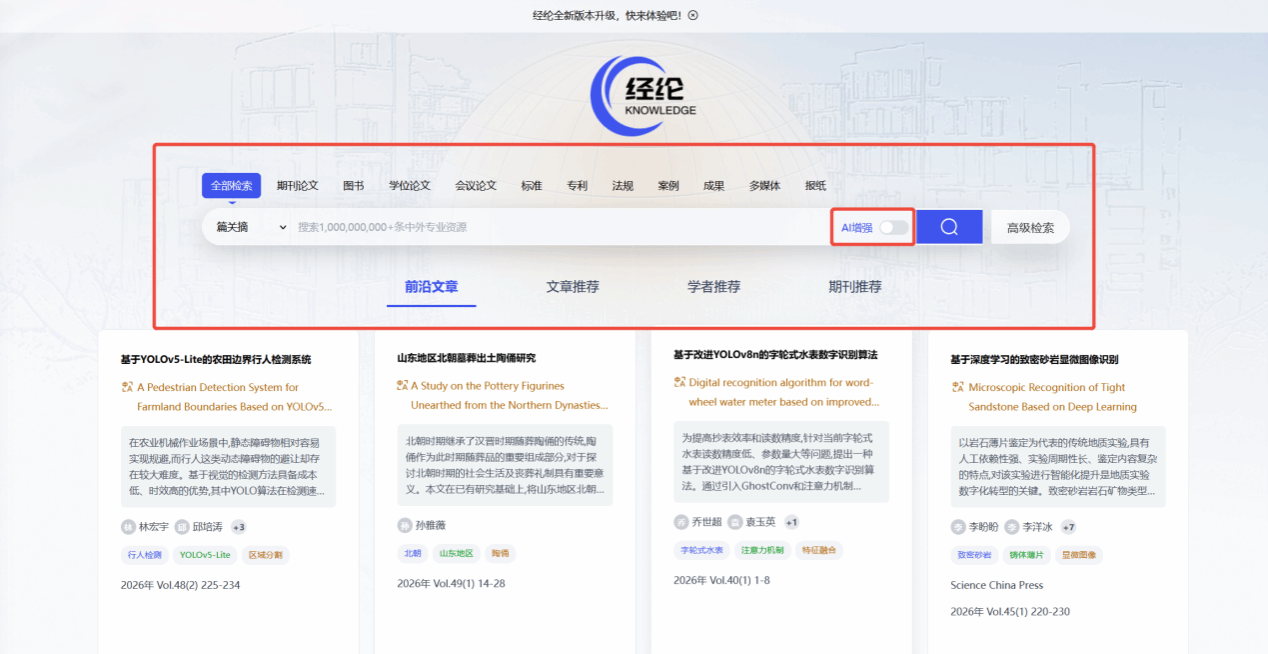The height and width of the screenshot is (654, 1268).
Task: Click translation icon beside Pedestrian Detection System title
Action: [x=127, y=387]
